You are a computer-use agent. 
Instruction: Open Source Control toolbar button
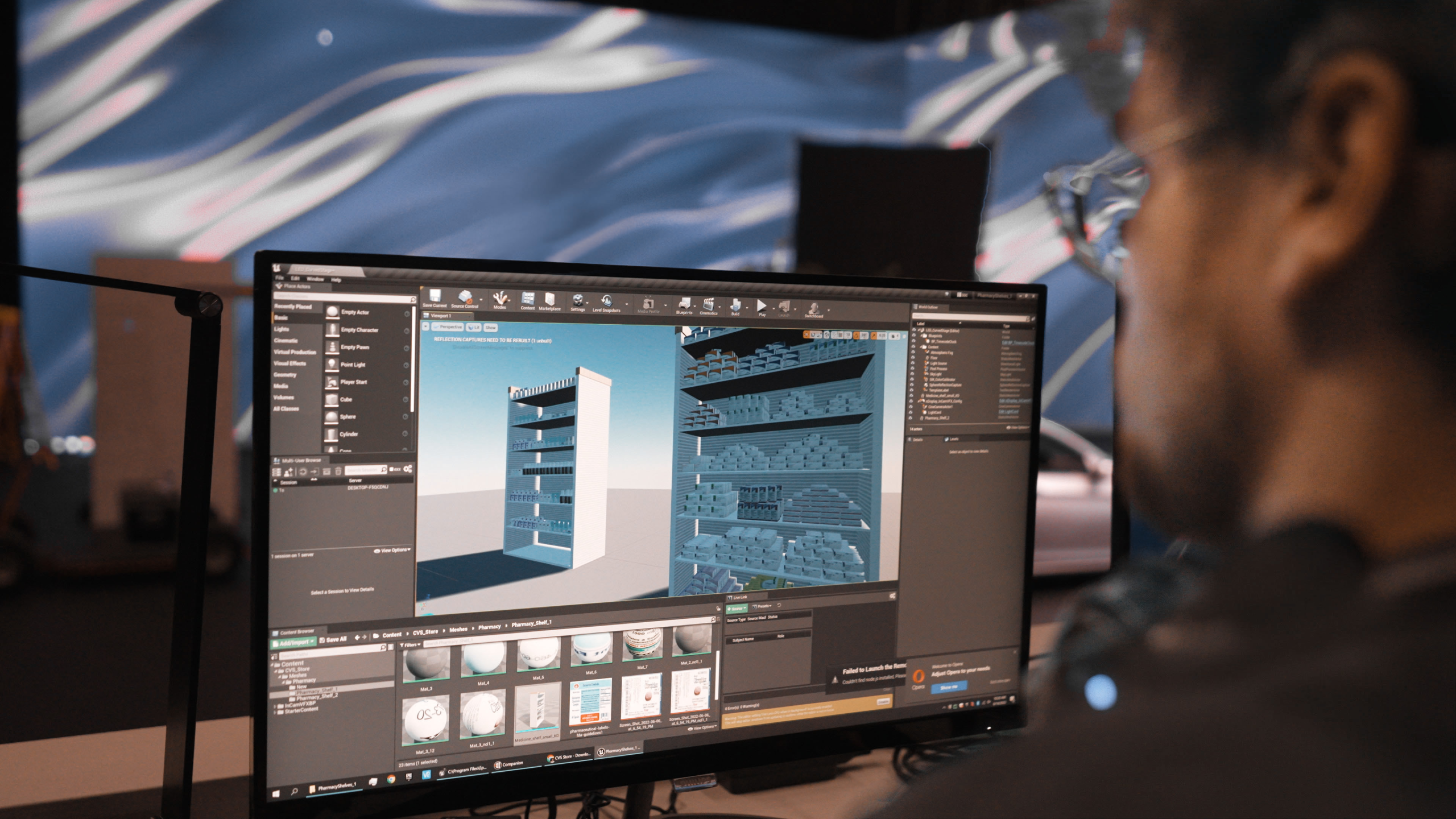click(x=465, y=299)
